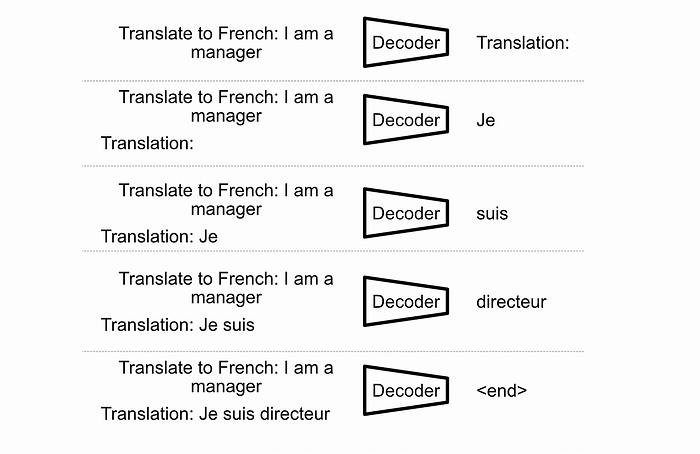
Task: Click the second row 'Translate to French' prompt
Action: click(226, 106)
